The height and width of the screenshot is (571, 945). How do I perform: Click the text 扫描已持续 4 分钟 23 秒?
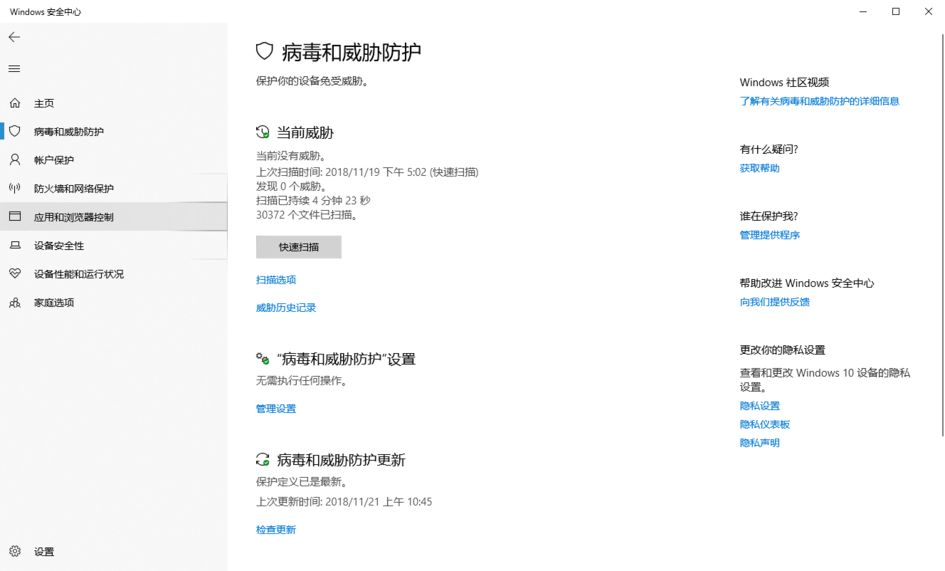(313, 200)
